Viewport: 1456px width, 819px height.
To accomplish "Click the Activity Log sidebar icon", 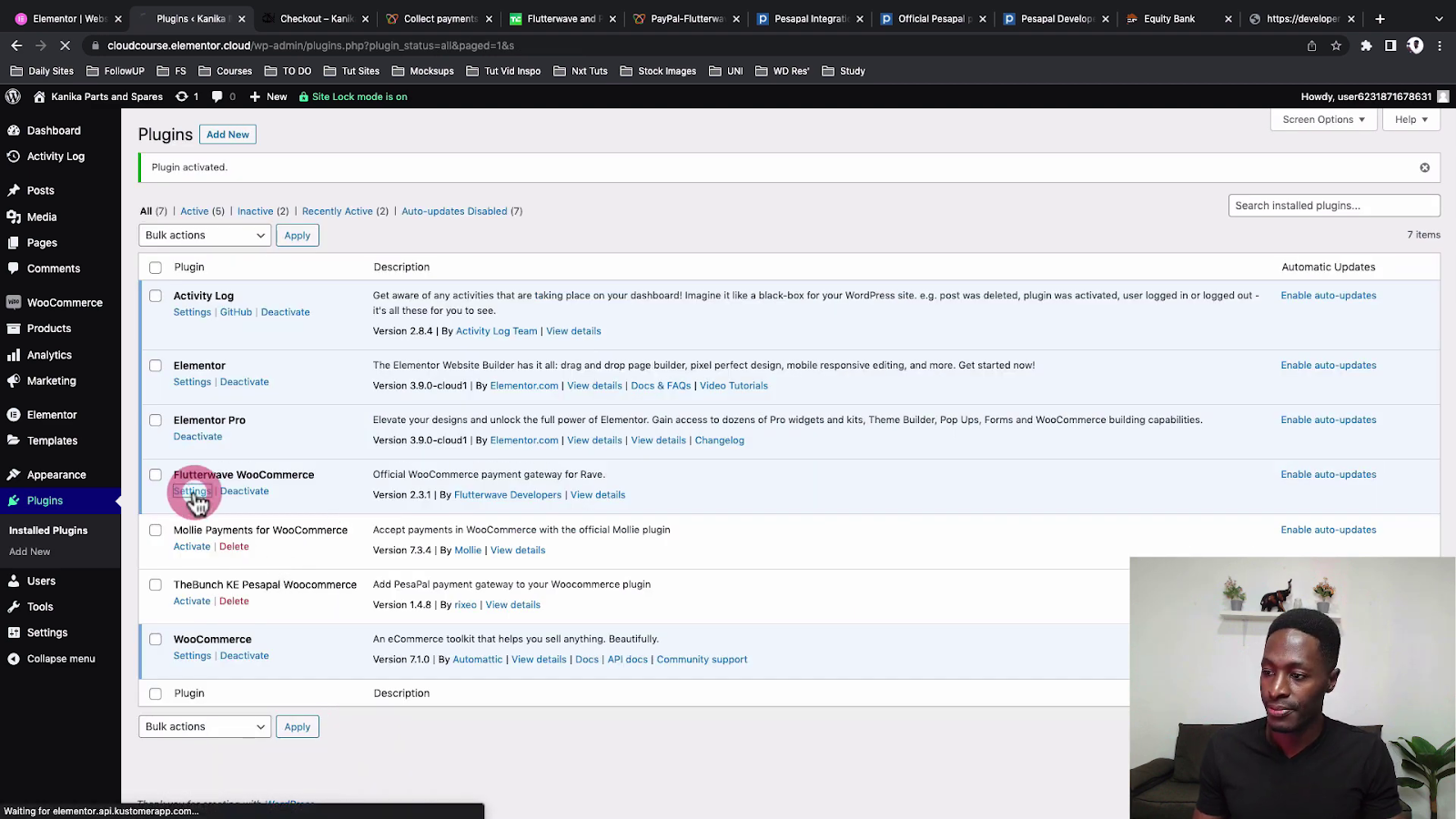I will click(14, 157).
